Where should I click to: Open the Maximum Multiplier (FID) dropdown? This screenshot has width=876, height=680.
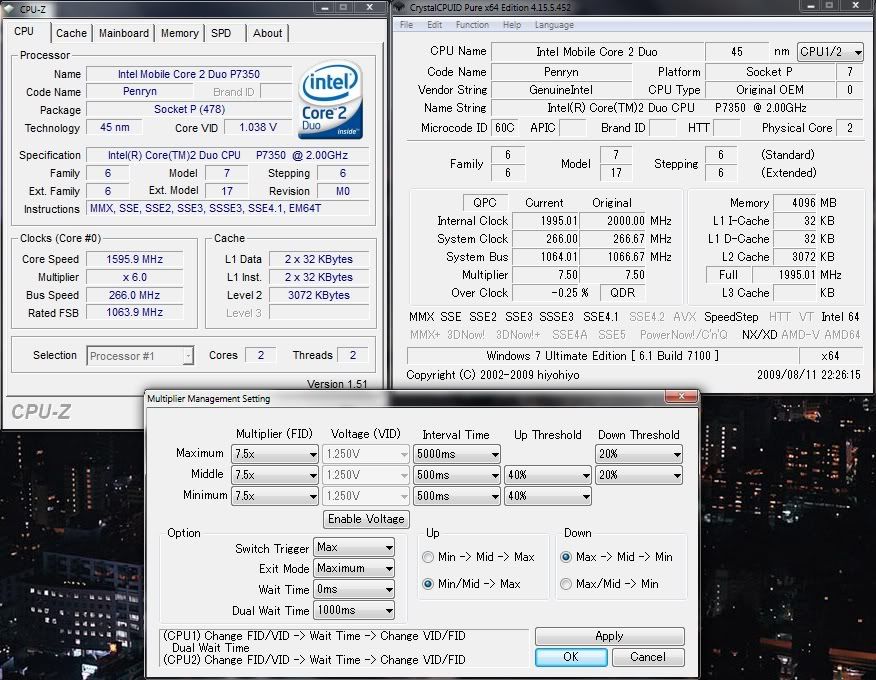coord(275,454)
